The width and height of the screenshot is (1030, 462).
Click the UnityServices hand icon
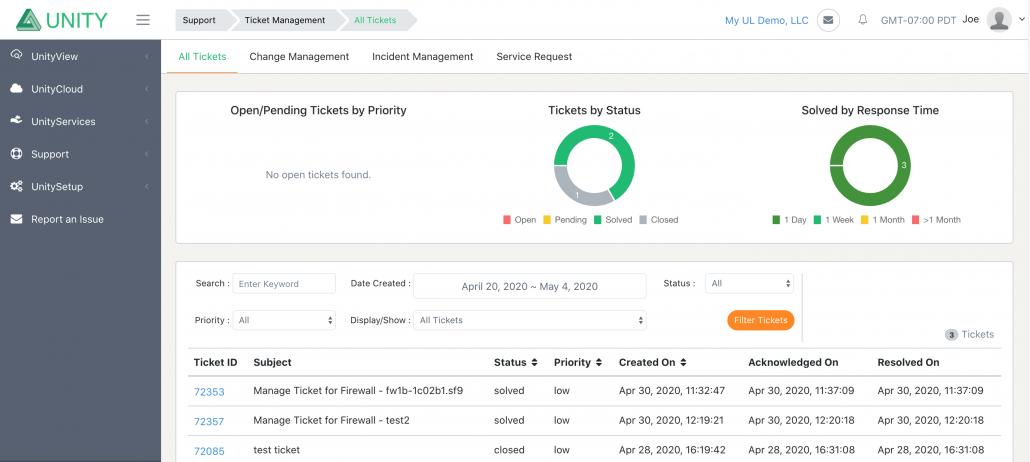click(x=17, y=121)
